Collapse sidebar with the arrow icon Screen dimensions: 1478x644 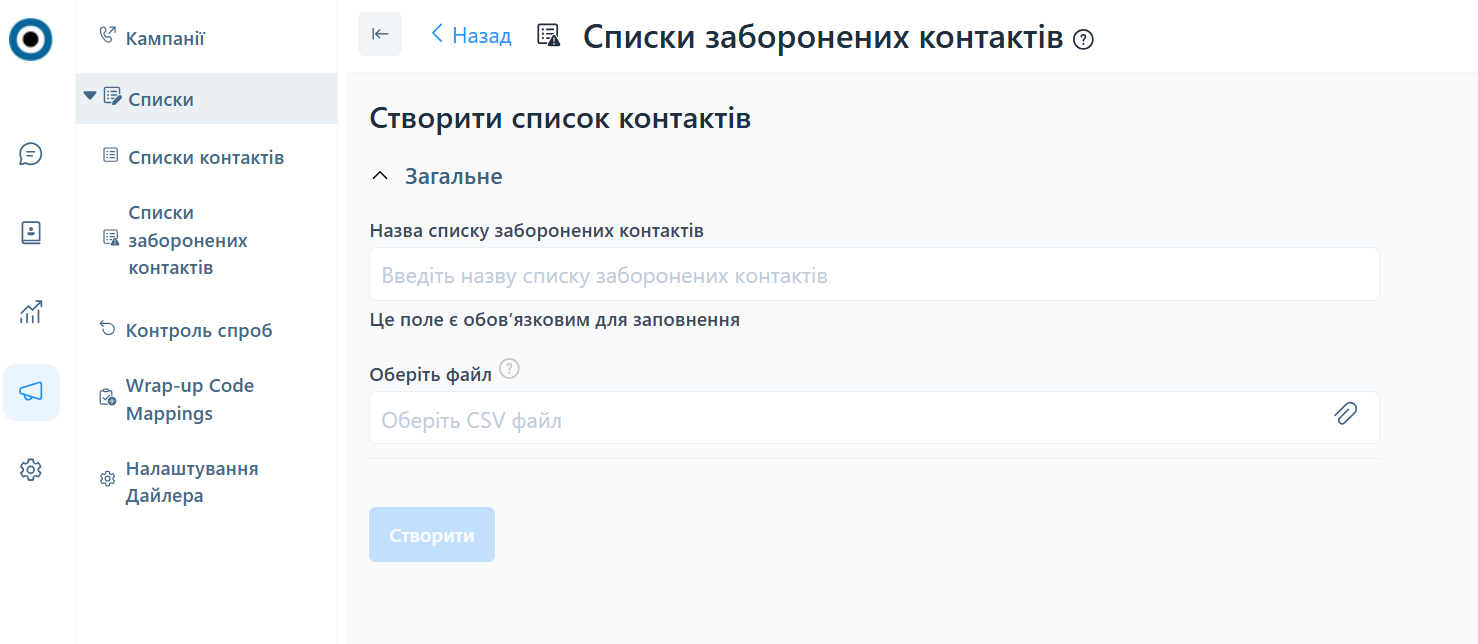(x=380, y=34)
